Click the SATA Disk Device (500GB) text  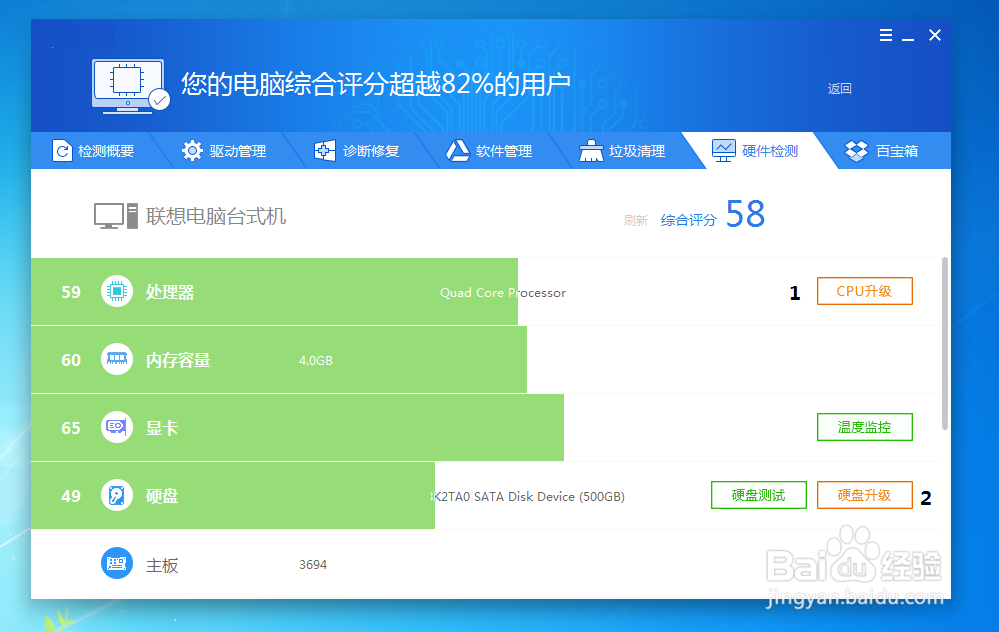(x=528, y=496)
